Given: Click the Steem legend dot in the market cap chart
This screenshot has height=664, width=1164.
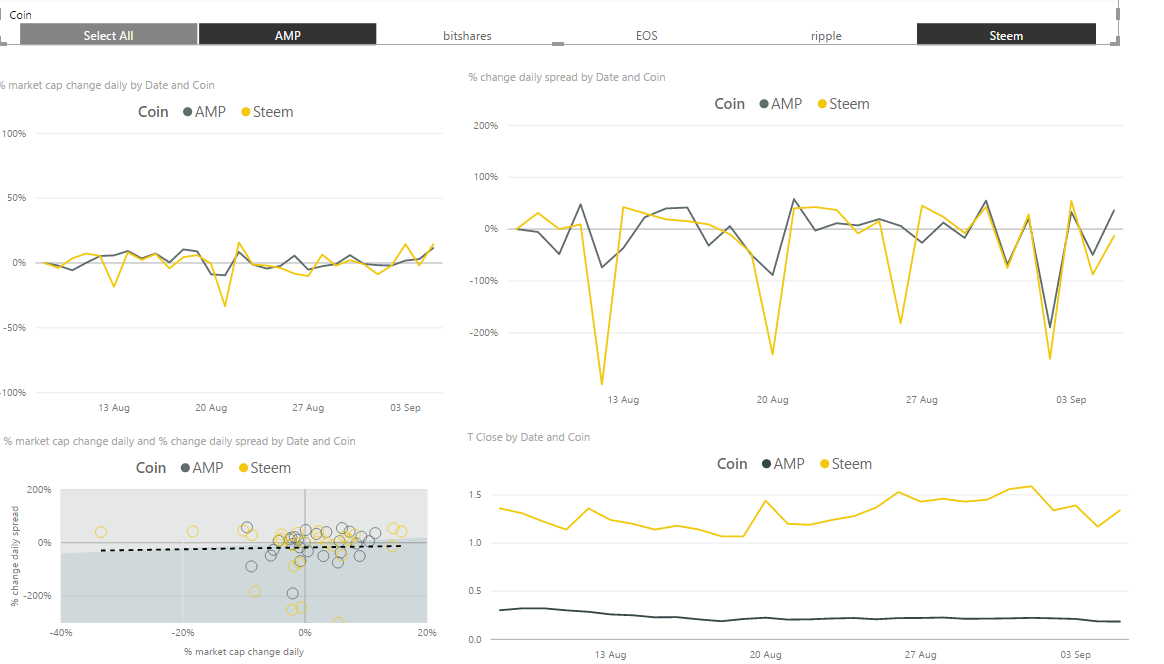Looking at the screenshot, I should 245,112.
